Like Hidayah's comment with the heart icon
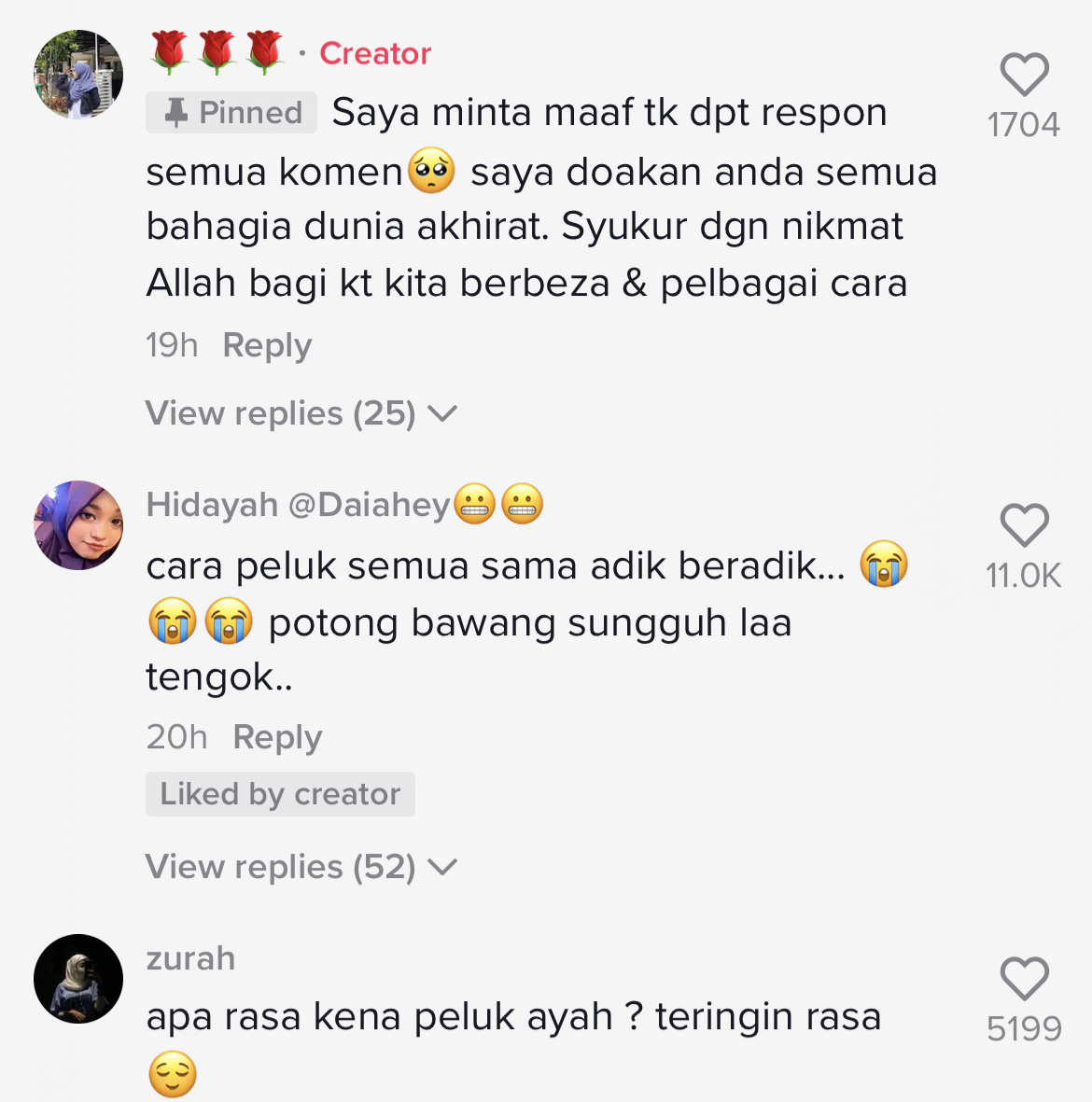Viewport: 1092px width, 1102px height. pos(1024,524)
